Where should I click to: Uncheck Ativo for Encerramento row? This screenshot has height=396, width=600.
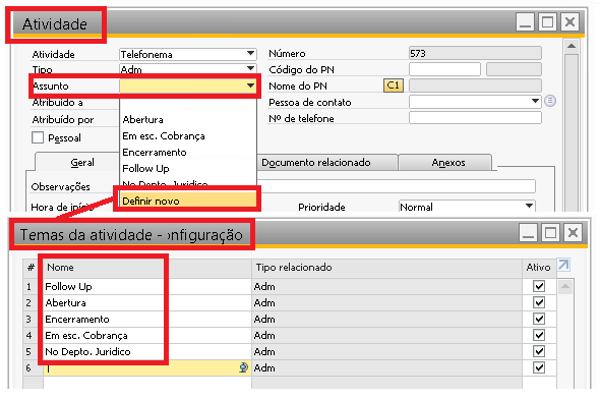(x=539, y=319)
